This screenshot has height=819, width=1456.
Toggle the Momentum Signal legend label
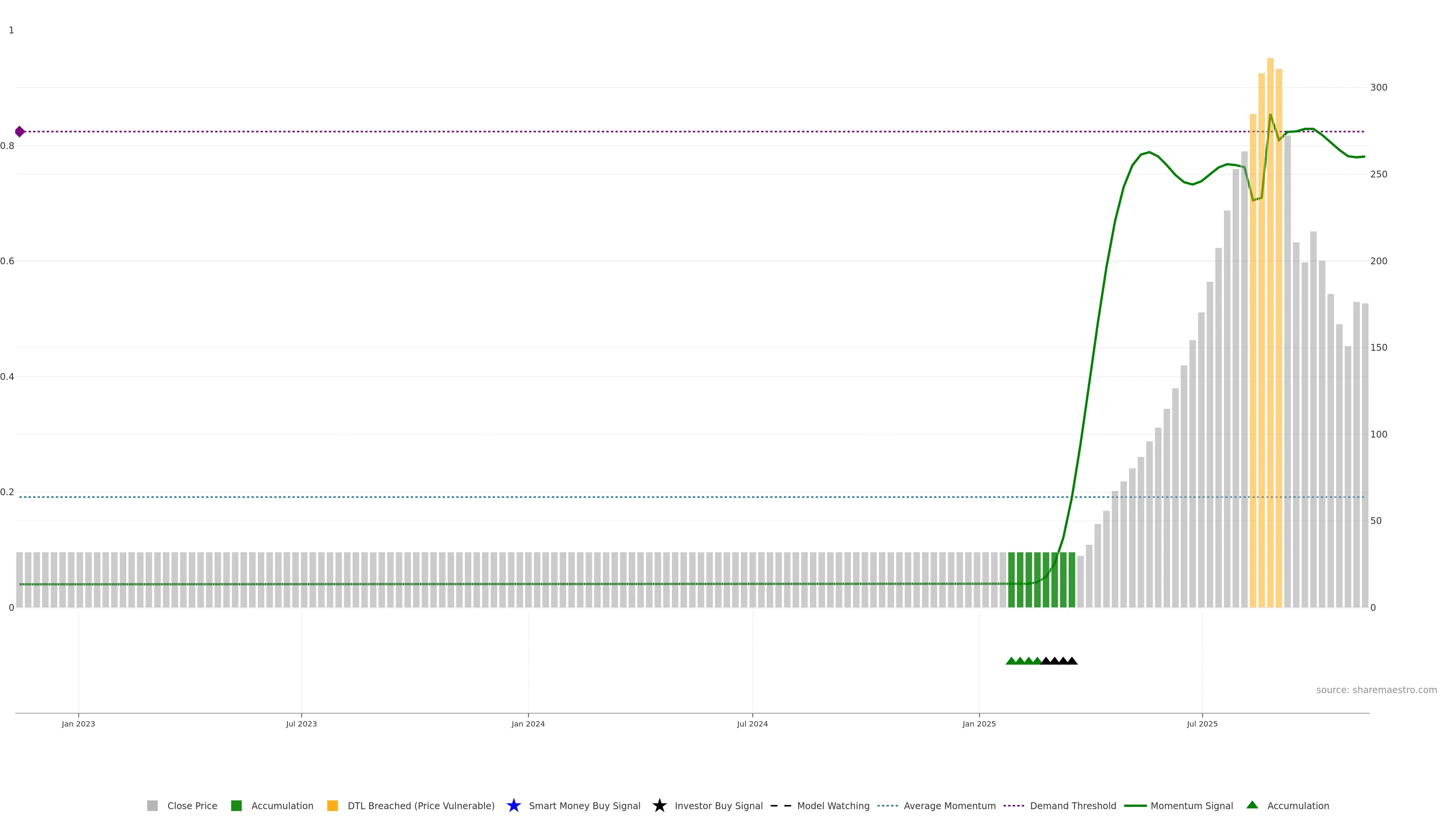[1191, 805]
